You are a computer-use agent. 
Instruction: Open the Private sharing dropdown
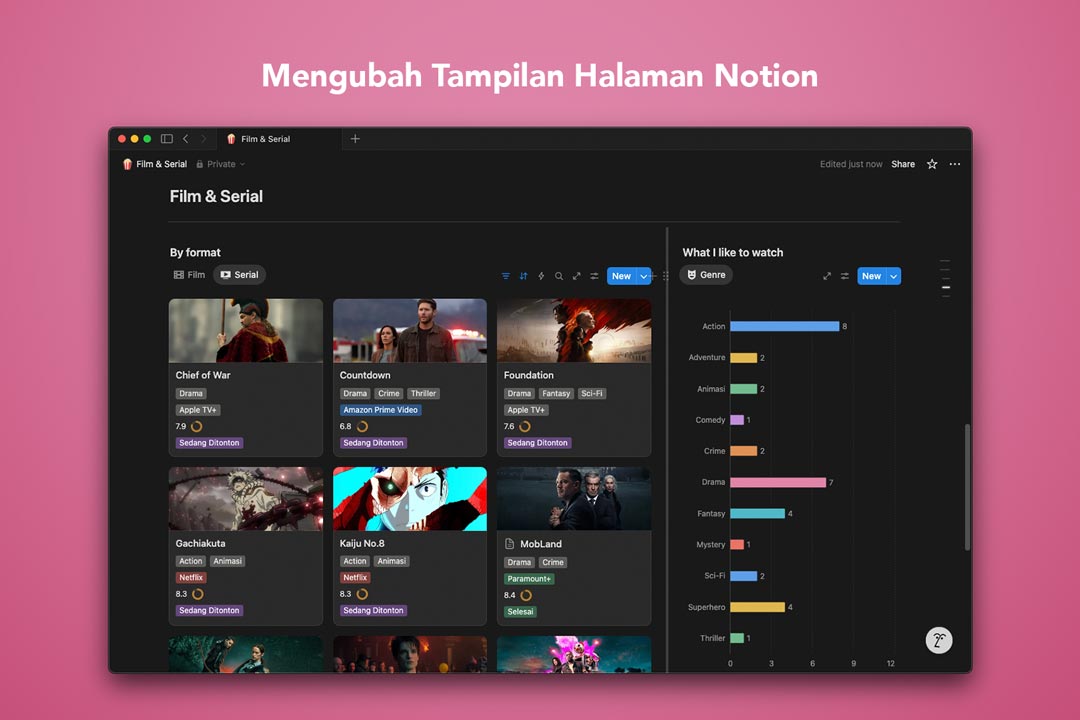coord(220,164)
